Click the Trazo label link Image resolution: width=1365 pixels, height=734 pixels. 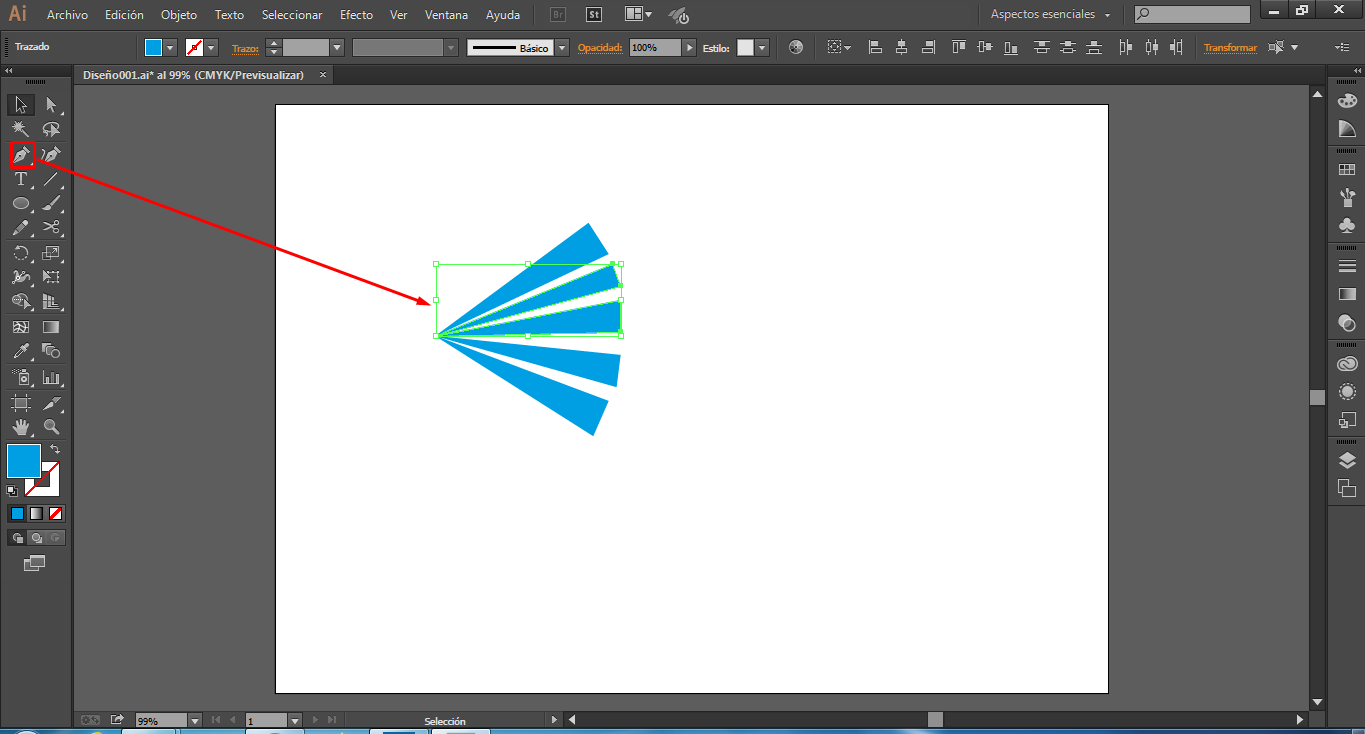[x=245, y=48]
